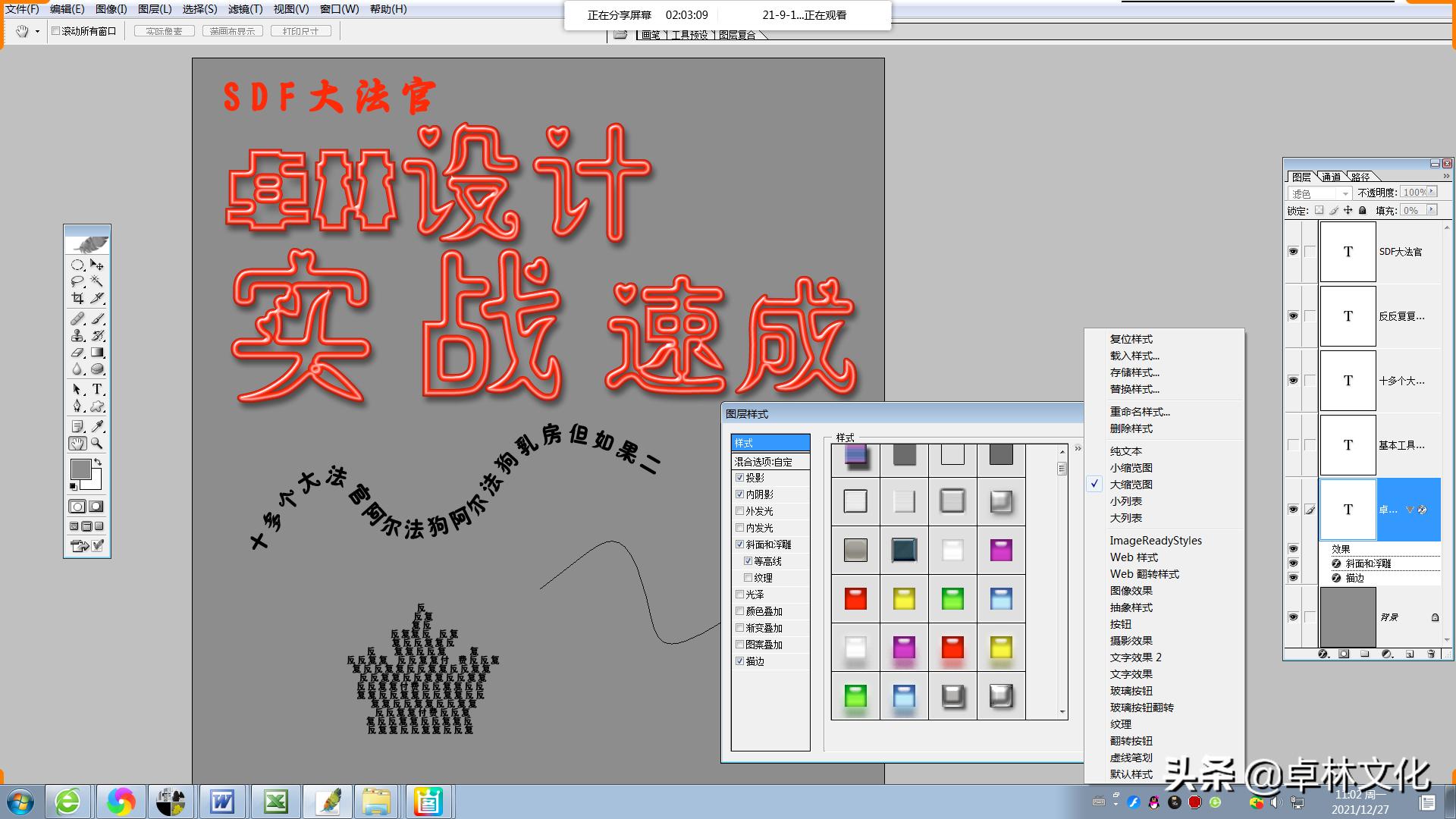The height and width of the screenshot is (819, 1456).
Task: Select the Zoom magnifier tool
Action: [x=97, y=444]
